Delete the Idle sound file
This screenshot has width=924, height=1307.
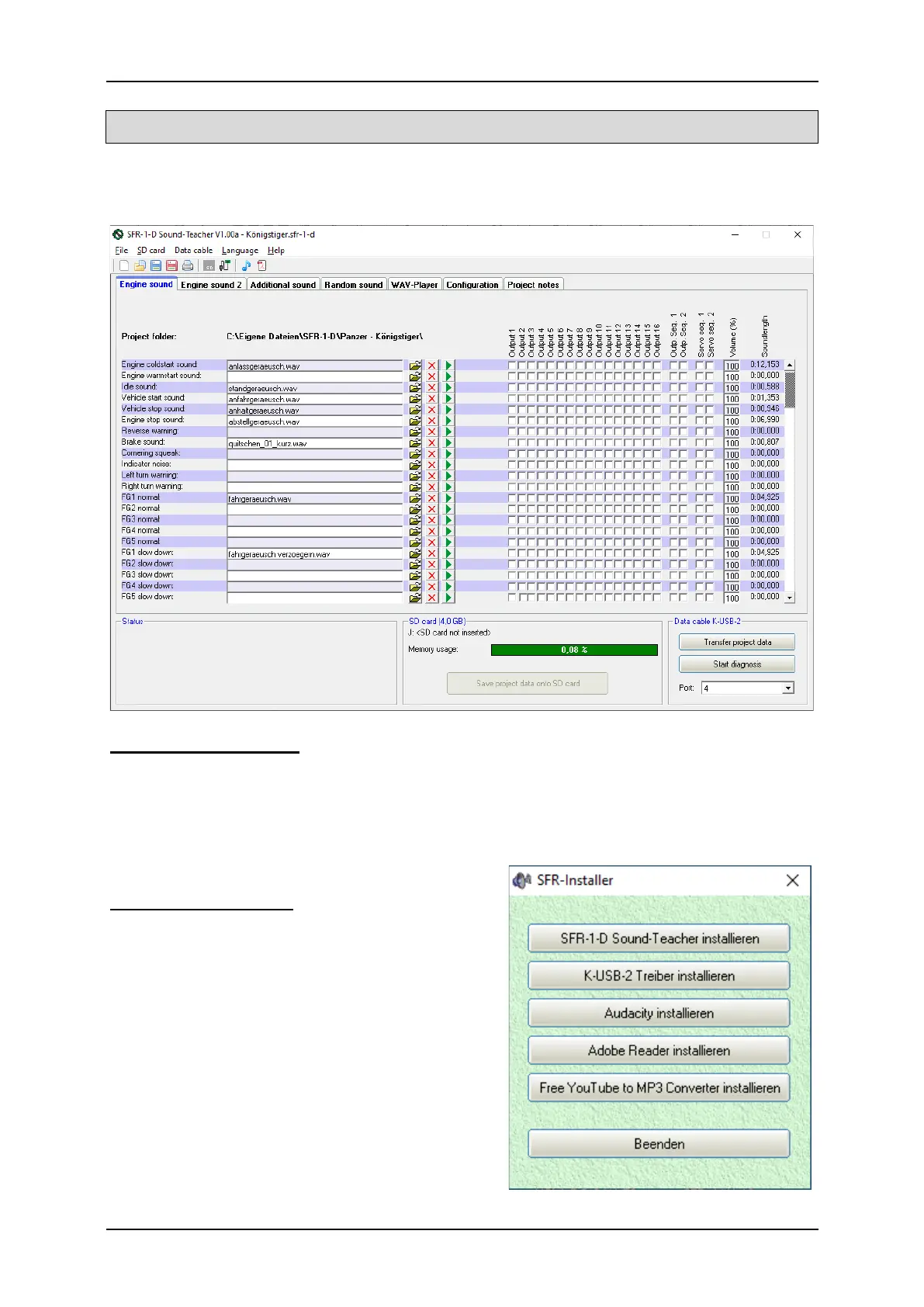coord(432,387)
